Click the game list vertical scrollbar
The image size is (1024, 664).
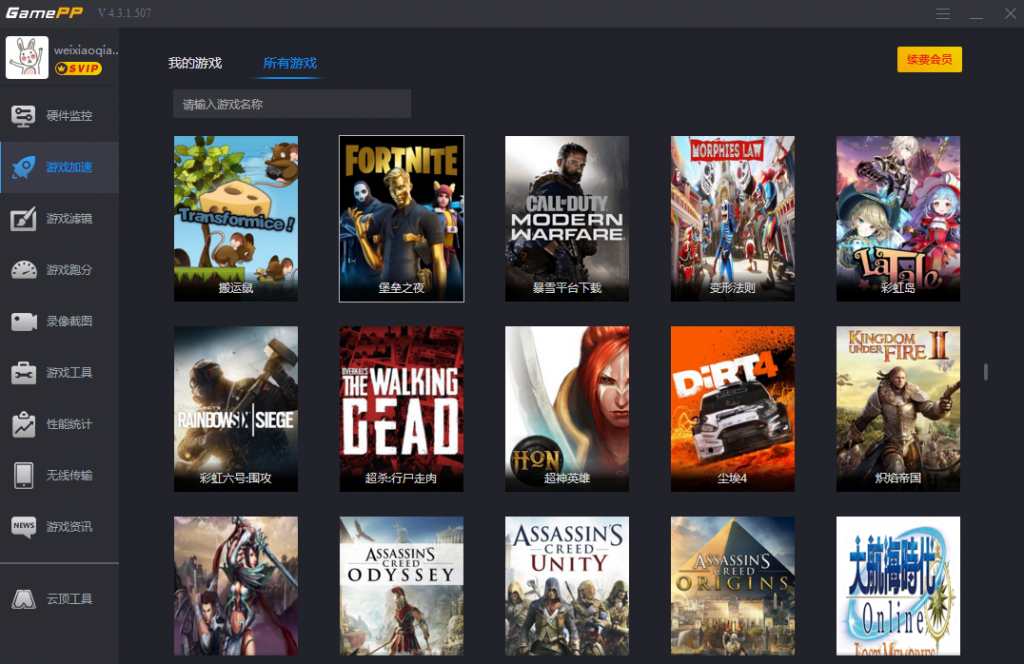[985, 372]
